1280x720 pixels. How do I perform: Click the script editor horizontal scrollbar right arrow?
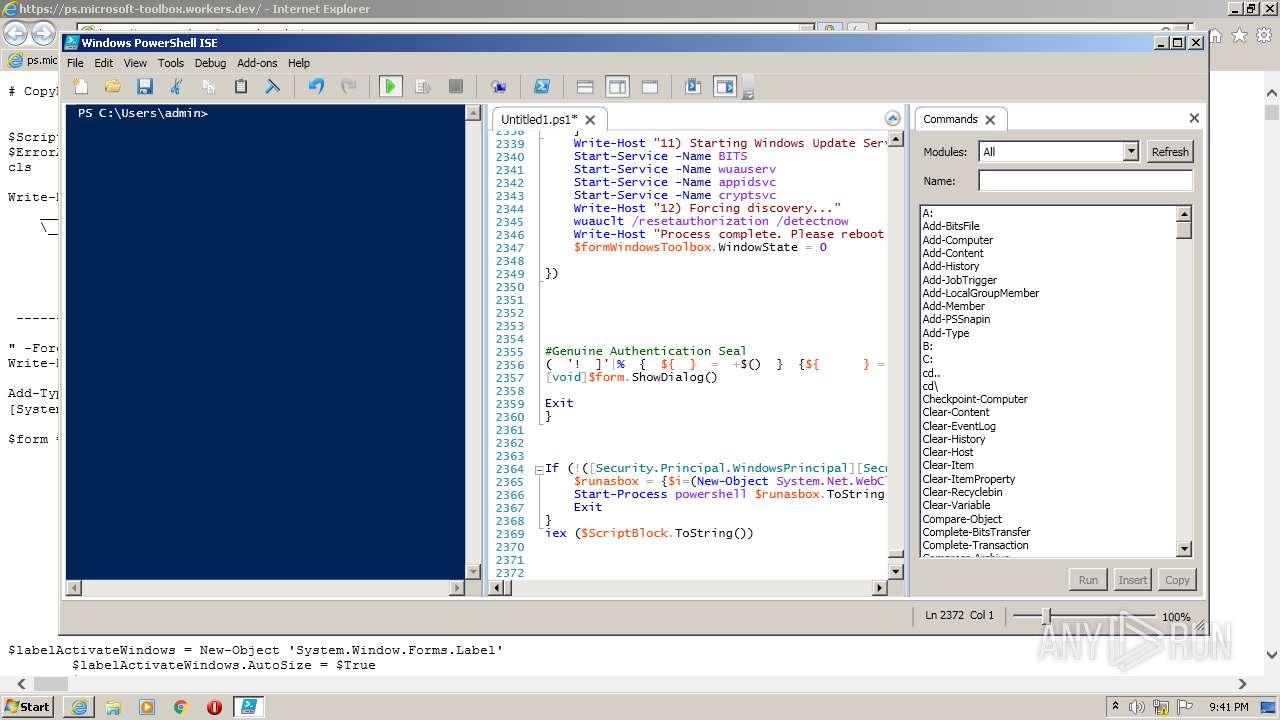[881, 588]
